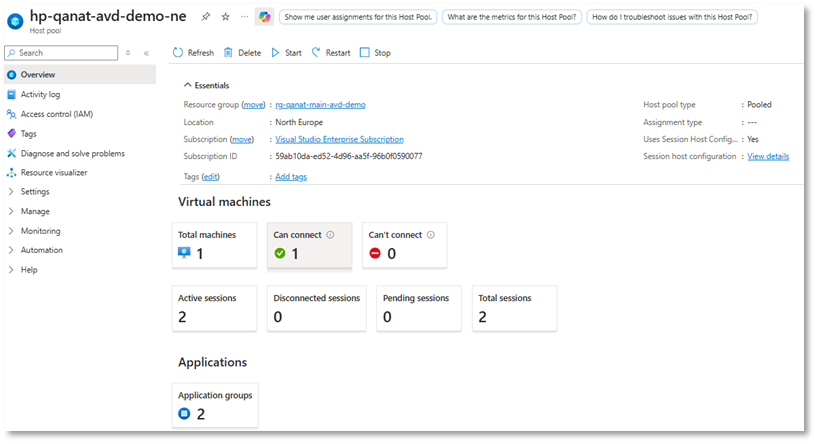817x444 pixels.
Task: Open Activity log from sidebar
Action: click(40, 95)
